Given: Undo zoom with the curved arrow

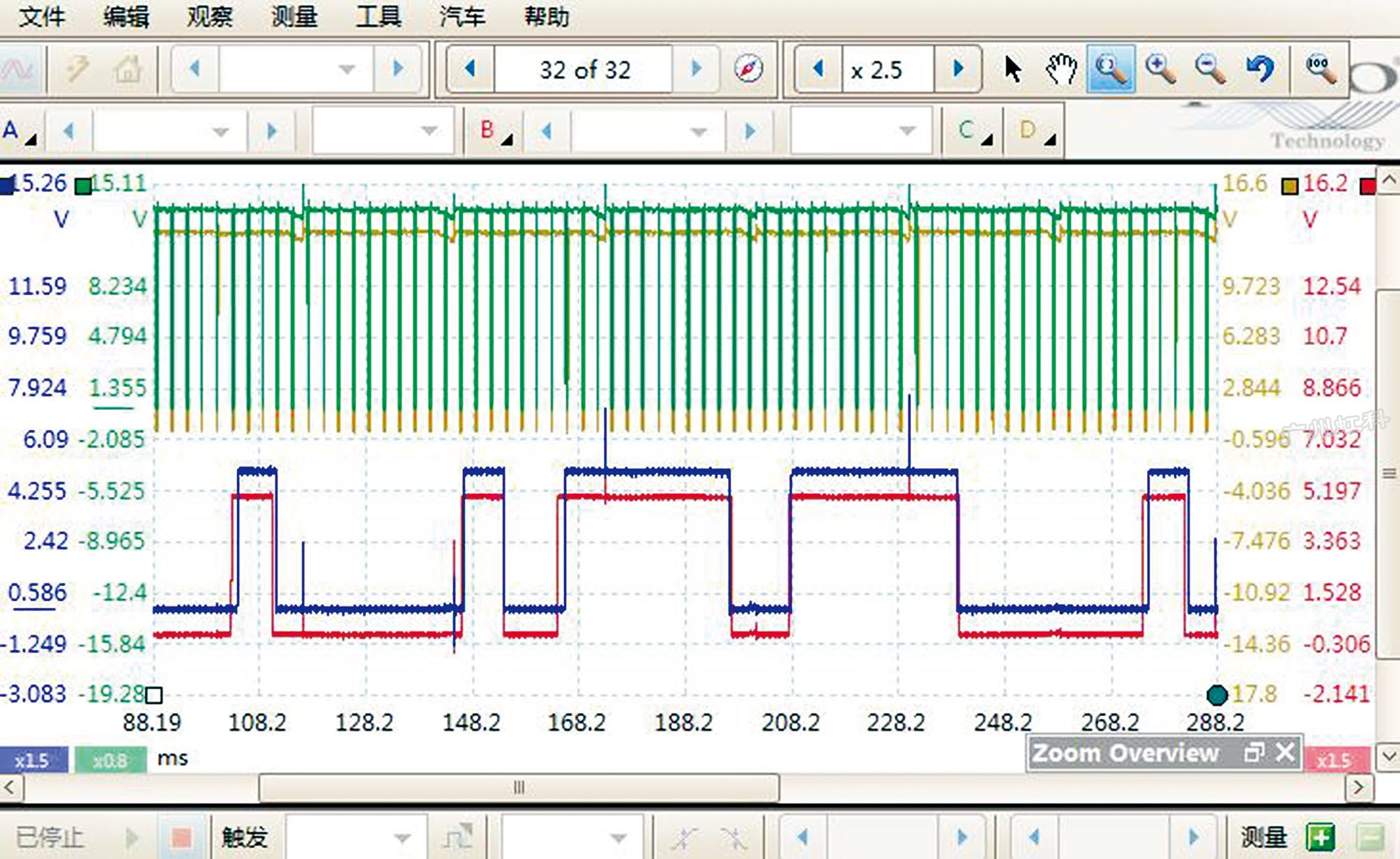Looking at the screenshot, I should click(x=1260, y=69).
